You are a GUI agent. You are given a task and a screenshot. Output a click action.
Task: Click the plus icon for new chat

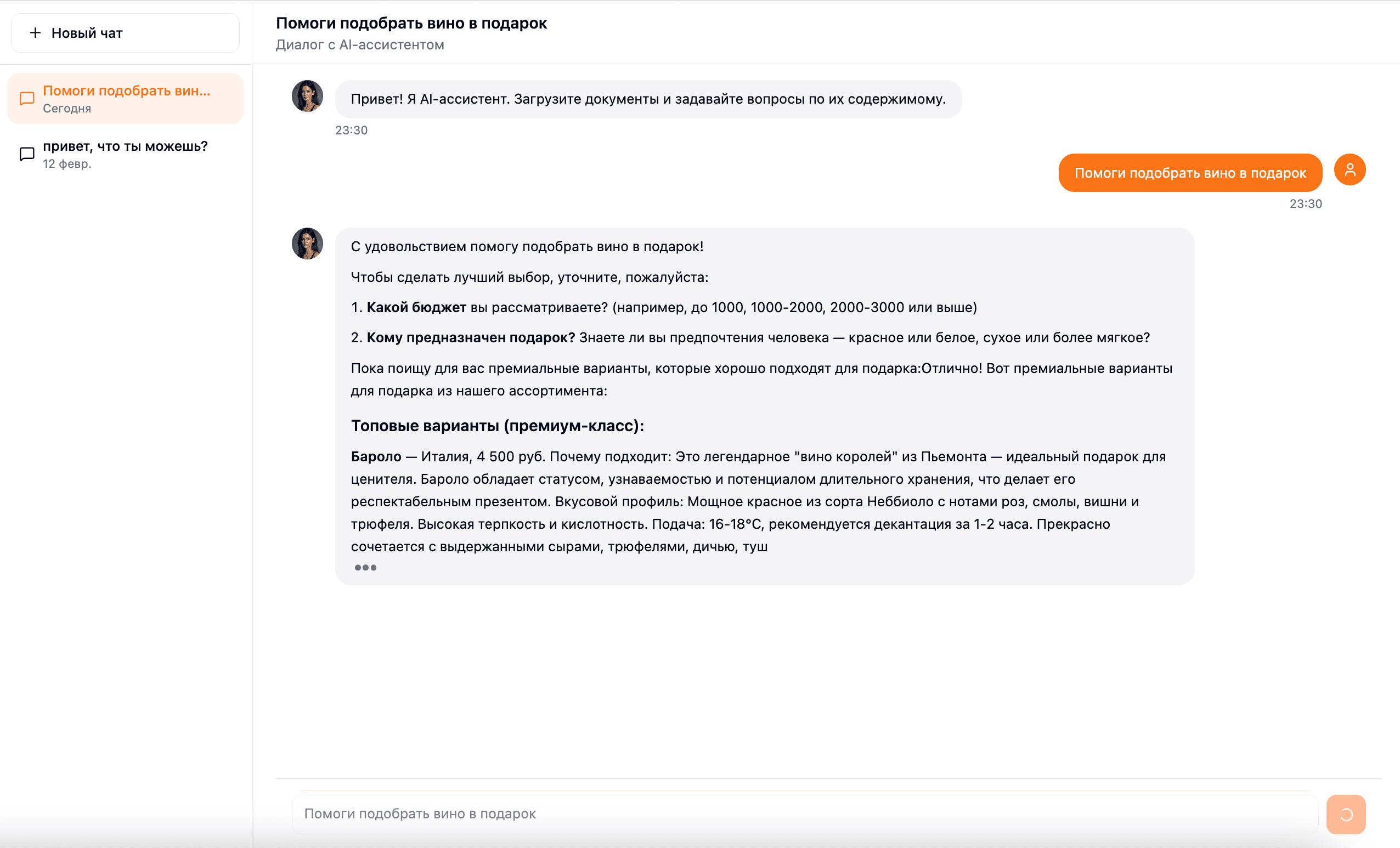pyautogui.click(x=35, y=33)
